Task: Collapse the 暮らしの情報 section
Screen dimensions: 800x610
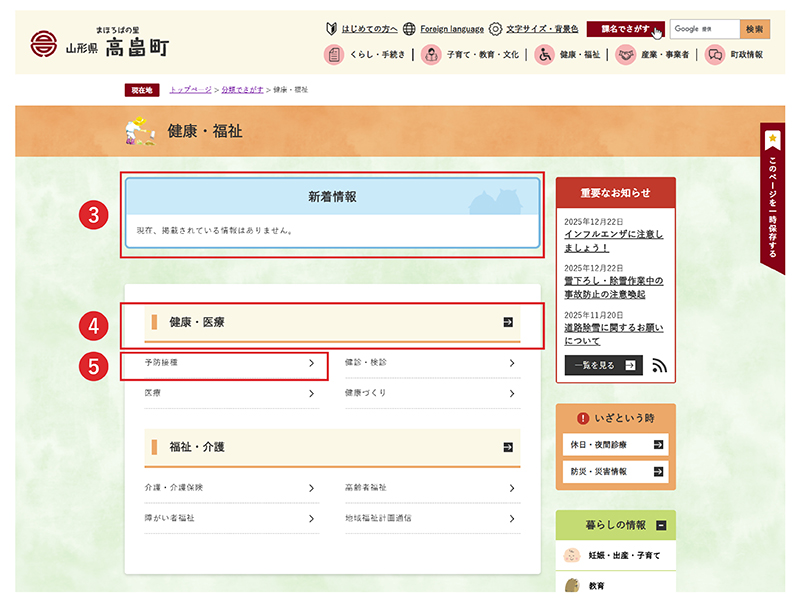Action: click(x=661, y=525)
